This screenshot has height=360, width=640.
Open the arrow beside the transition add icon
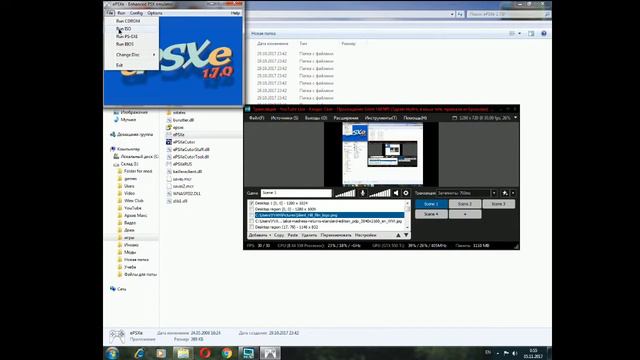click(x=513, y=193)
